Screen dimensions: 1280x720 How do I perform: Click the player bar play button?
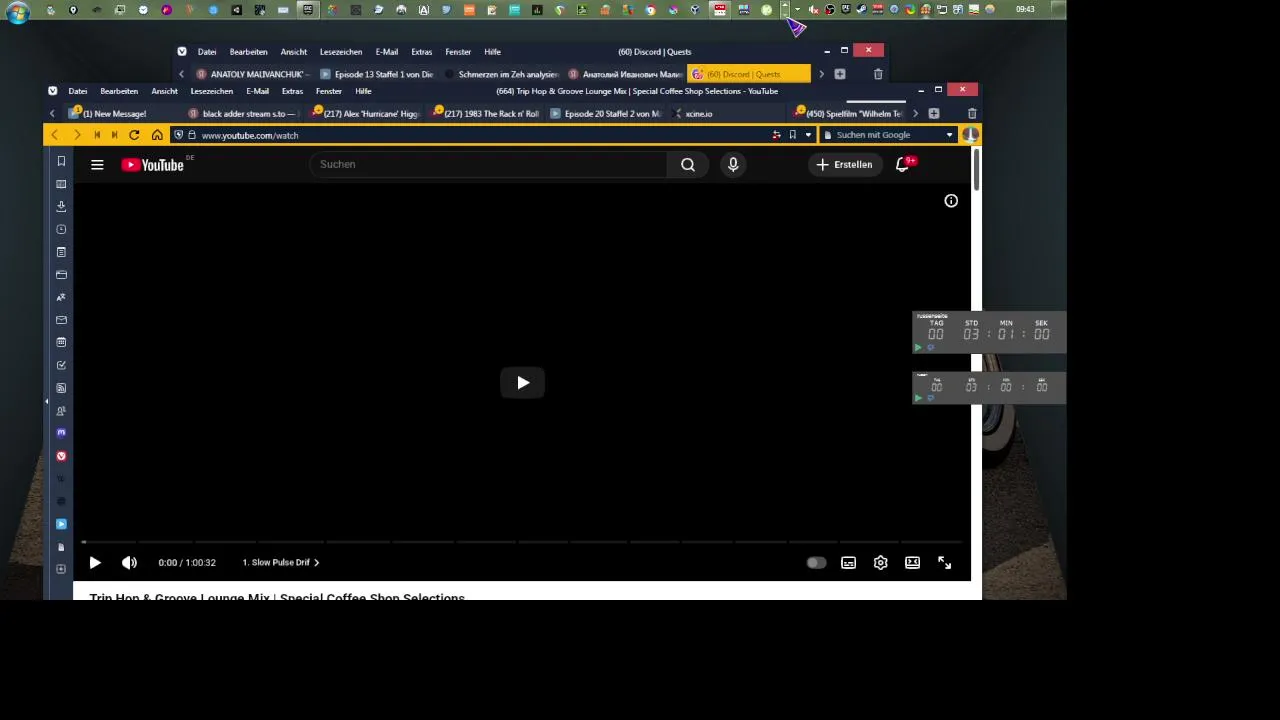(x=95, y=563)
